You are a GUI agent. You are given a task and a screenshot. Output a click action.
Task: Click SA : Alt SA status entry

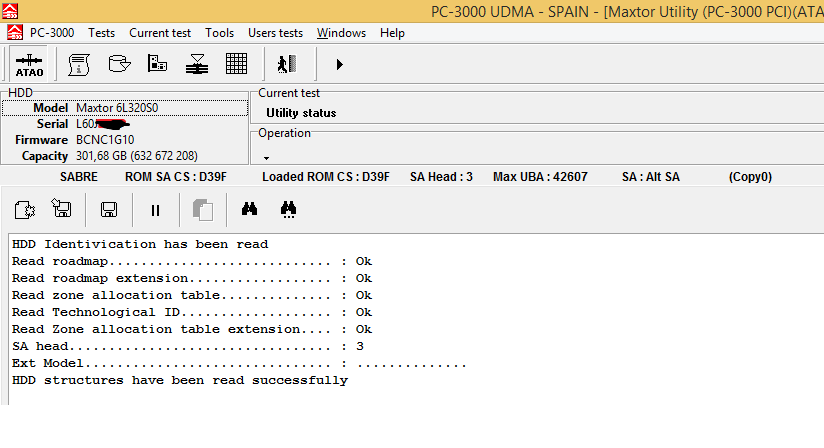tap(651, 177)
